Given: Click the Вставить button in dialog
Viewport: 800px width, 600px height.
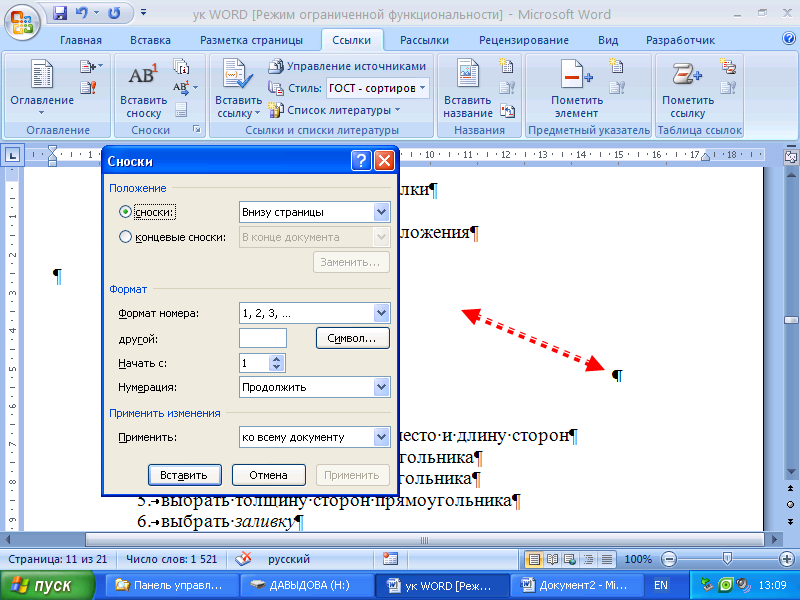Looking at the screenshot, I should coord(185,475).
